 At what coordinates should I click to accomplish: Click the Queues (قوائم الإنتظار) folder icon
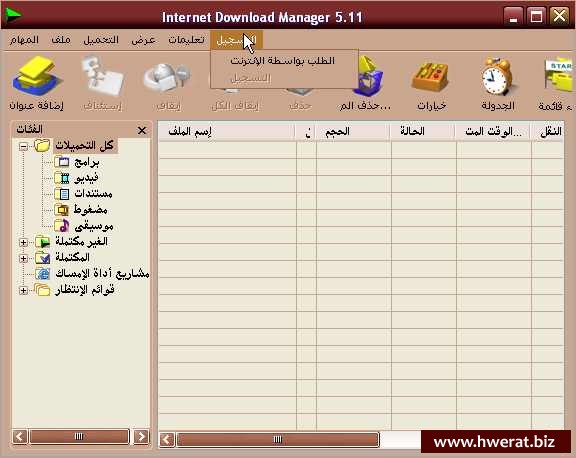click(x=43, y=290)
